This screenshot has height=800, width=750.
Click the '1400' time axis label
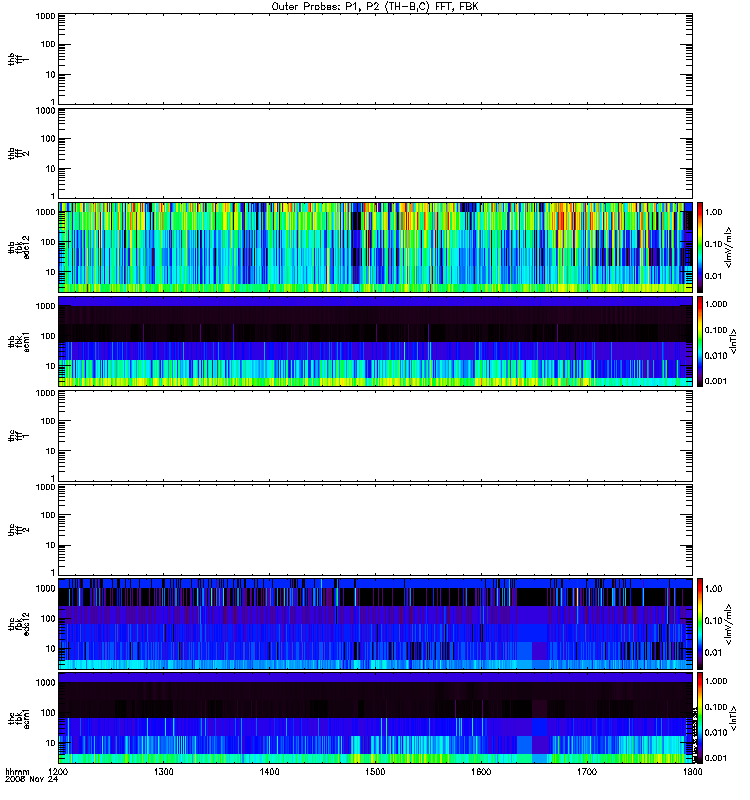269,772
